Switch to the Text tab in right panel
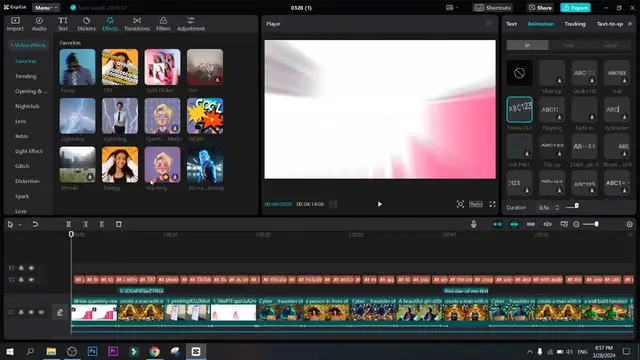 511,24
